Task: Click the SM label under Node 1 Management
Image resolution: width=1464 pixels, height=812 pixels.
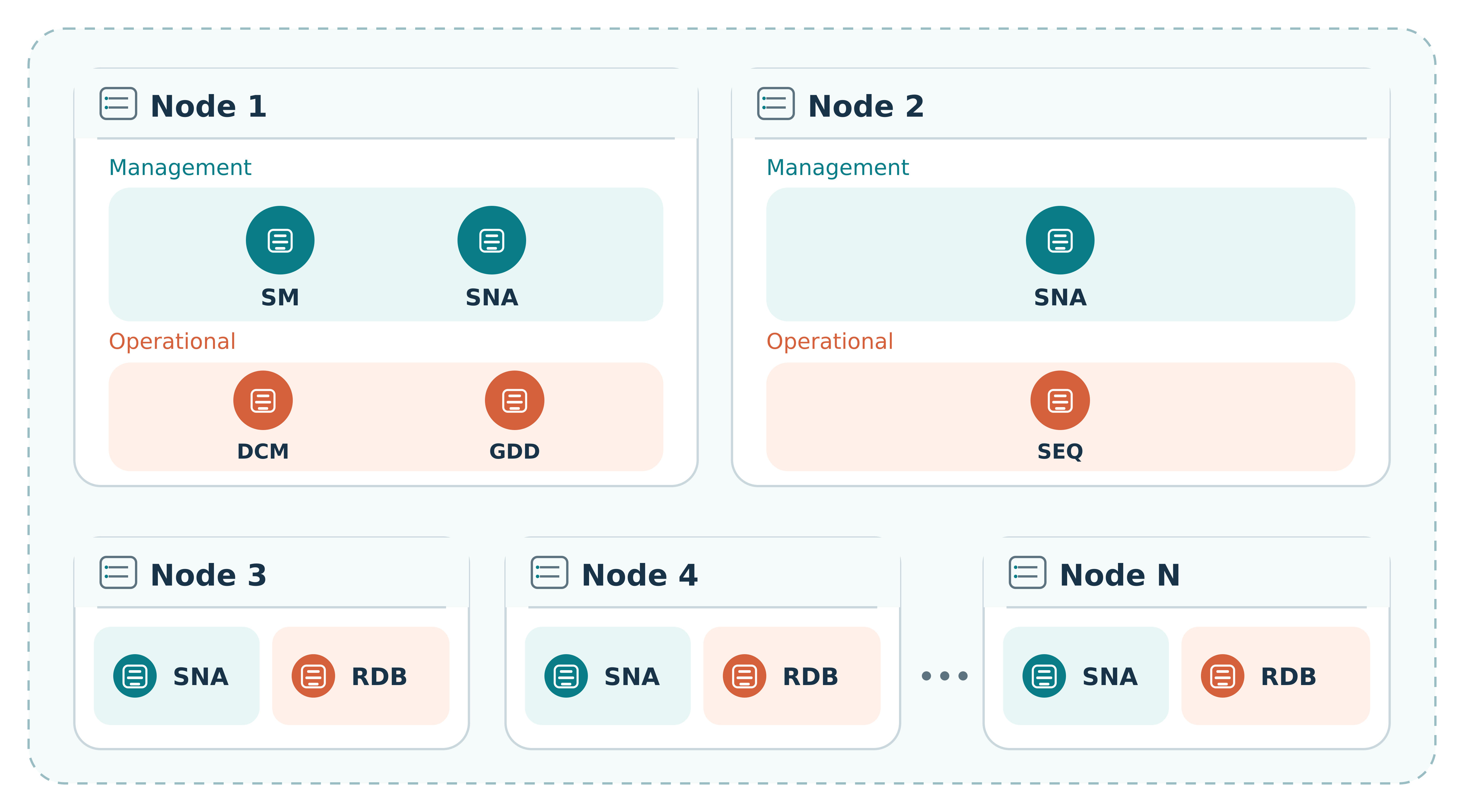Action: [280, 297]
